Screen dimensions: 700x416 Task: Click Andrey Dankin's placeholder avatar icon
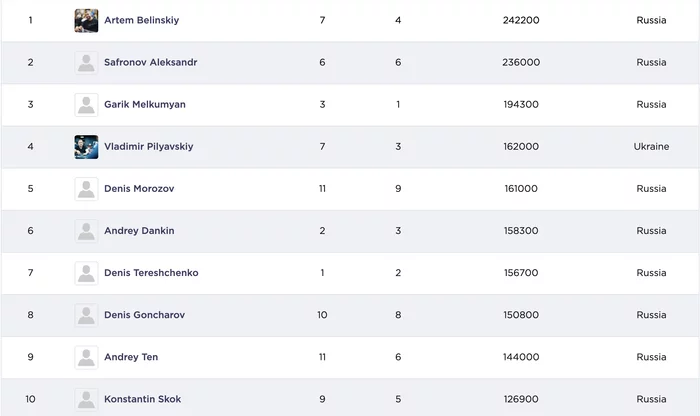pos(86,231)
